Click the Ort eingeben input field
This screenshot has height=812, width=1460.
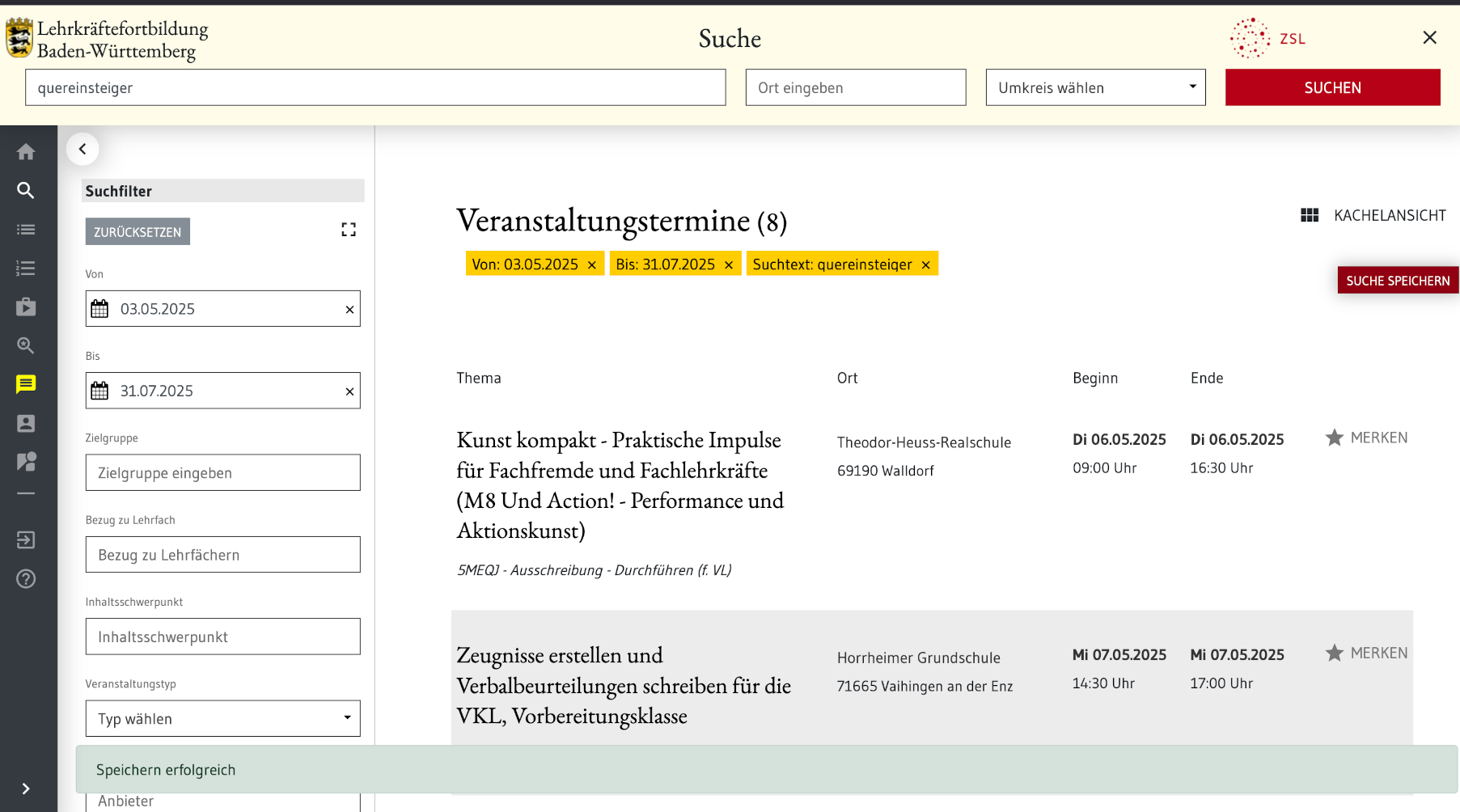click(855, 87)
